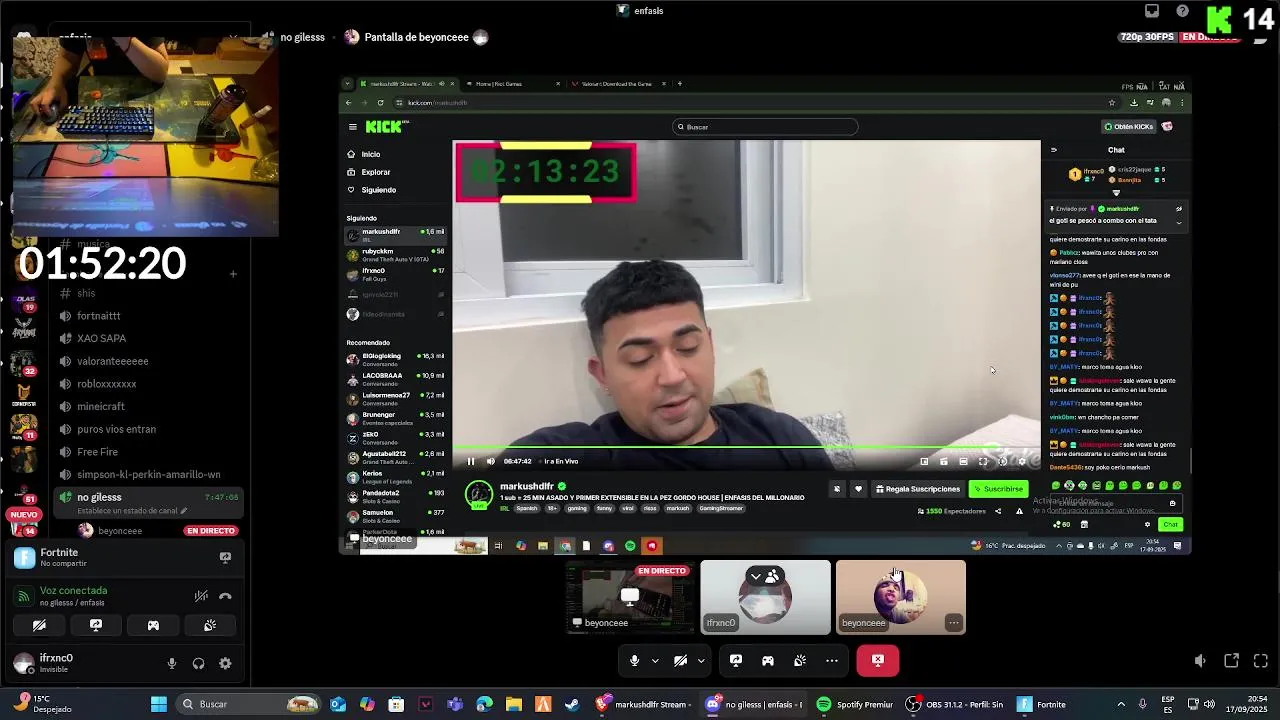The image size is (1280, 720).
Task: Edit the channel status text
Action: tap(132, 511)
